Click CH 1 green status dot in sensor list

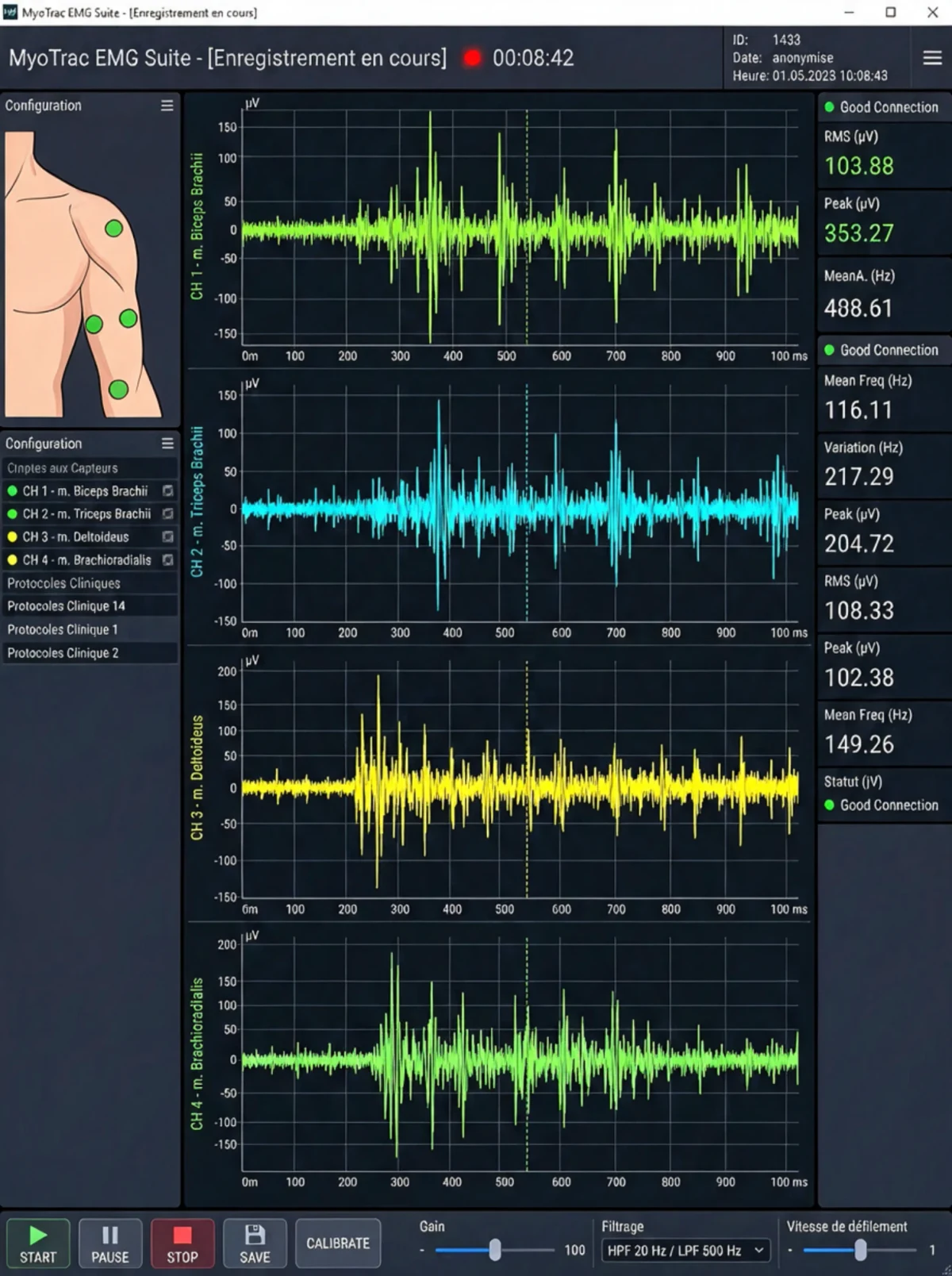12,491
